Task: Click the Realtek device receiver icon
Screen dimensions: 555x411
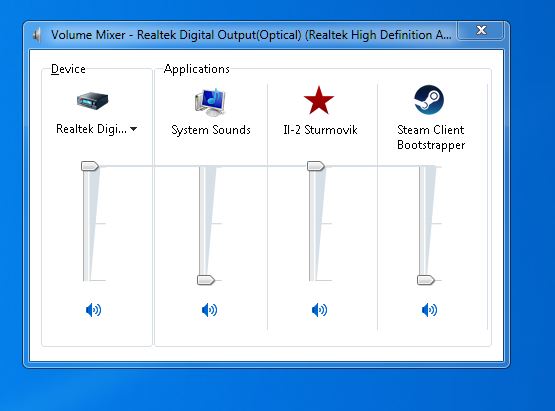Action: pyautogui.click(x=92, y=101)
